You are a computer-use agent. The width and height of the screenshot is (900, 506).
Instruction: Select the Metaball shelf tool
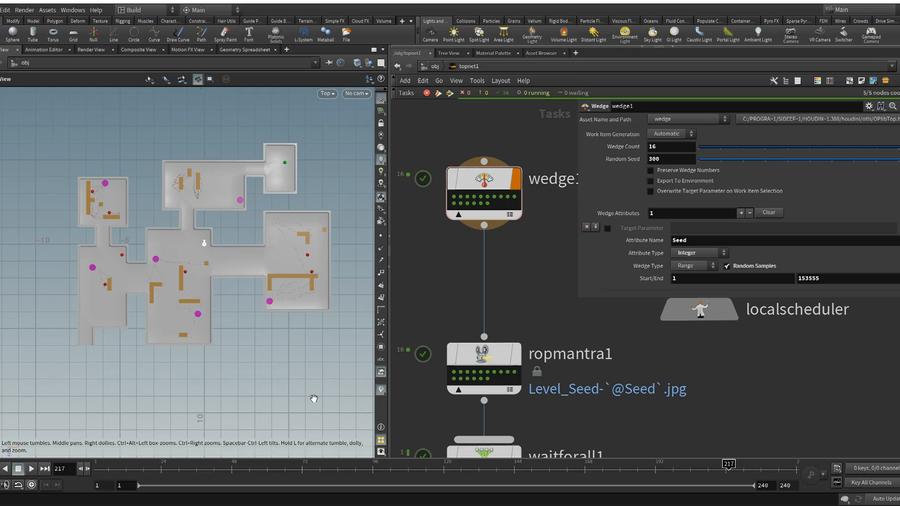325,34
